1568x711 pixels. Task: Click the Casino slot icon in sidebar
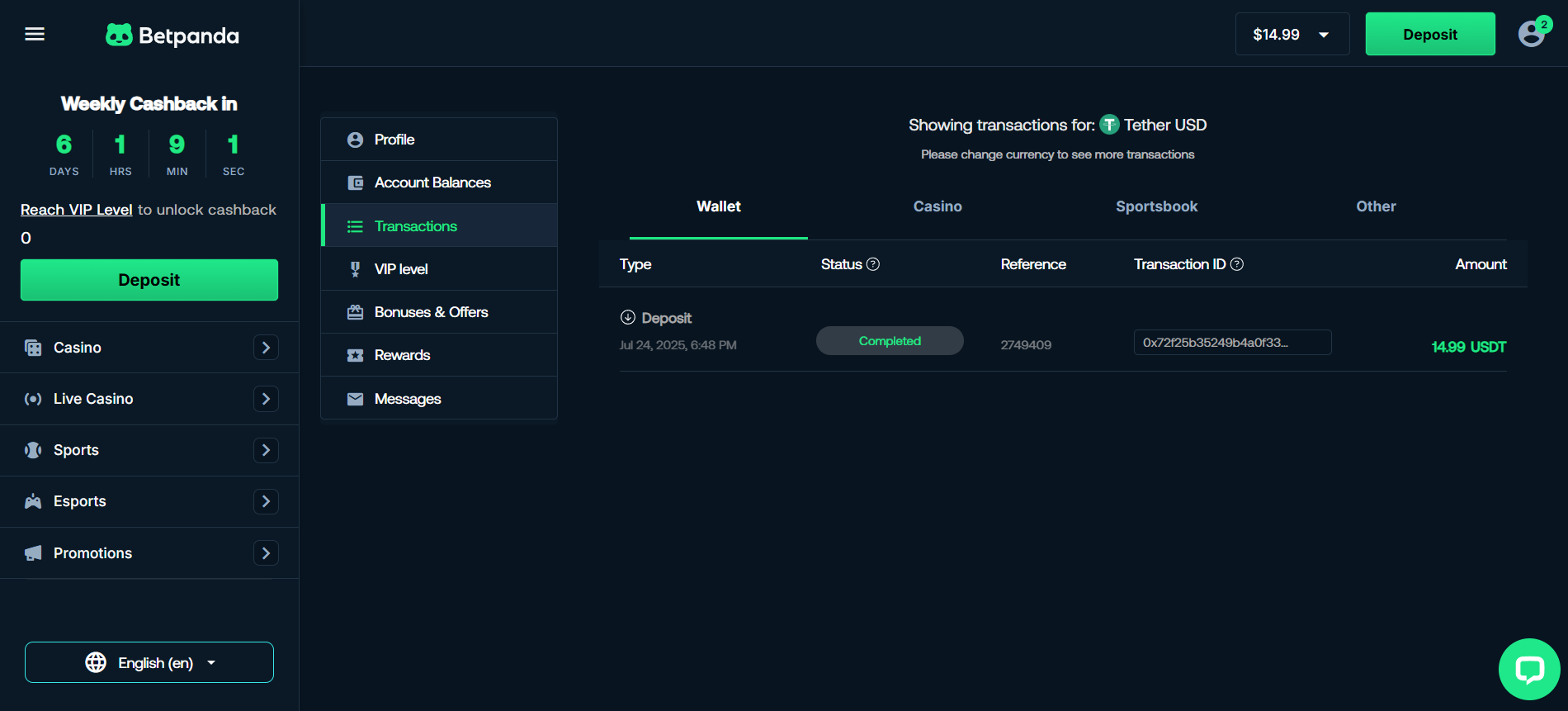33,348
